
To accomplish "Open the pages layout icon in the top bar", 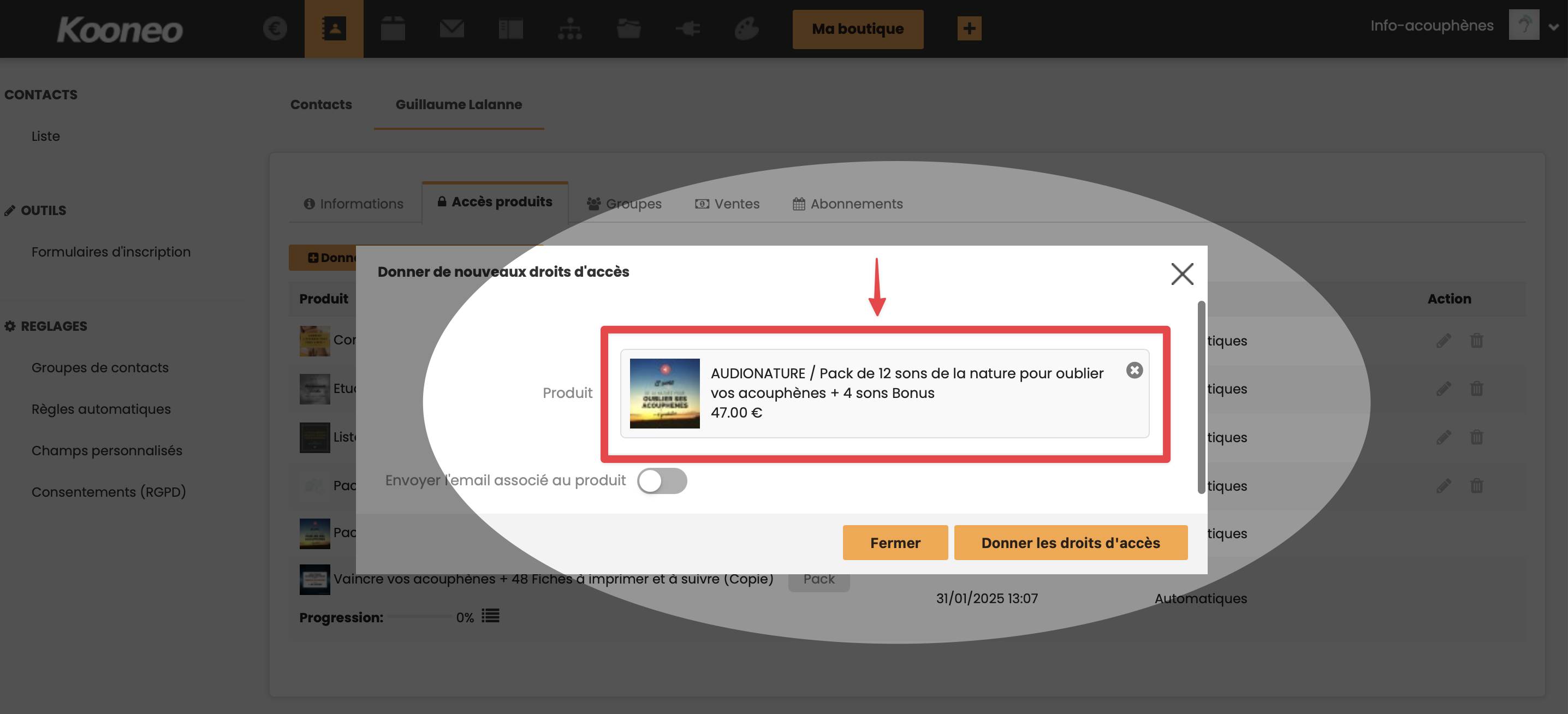I will tap(510, 28).
